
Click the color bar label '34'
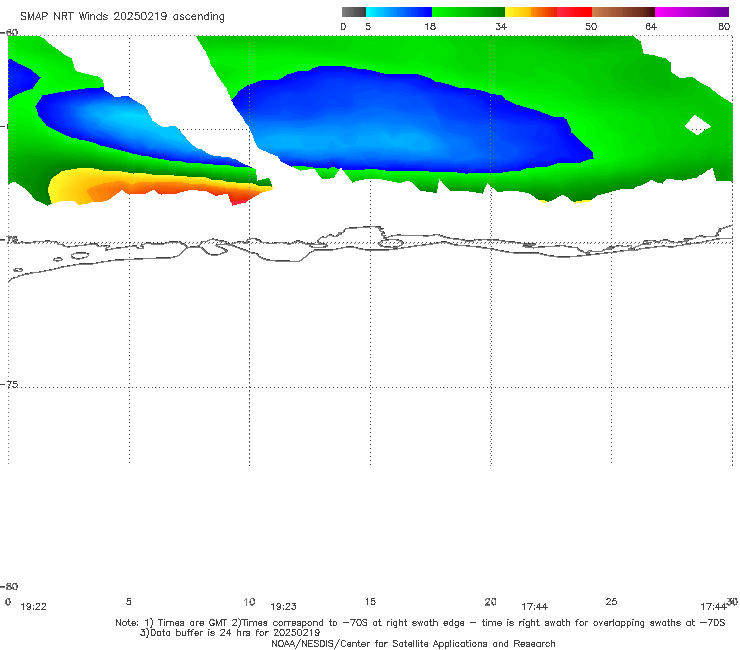(x=501, y=27)
